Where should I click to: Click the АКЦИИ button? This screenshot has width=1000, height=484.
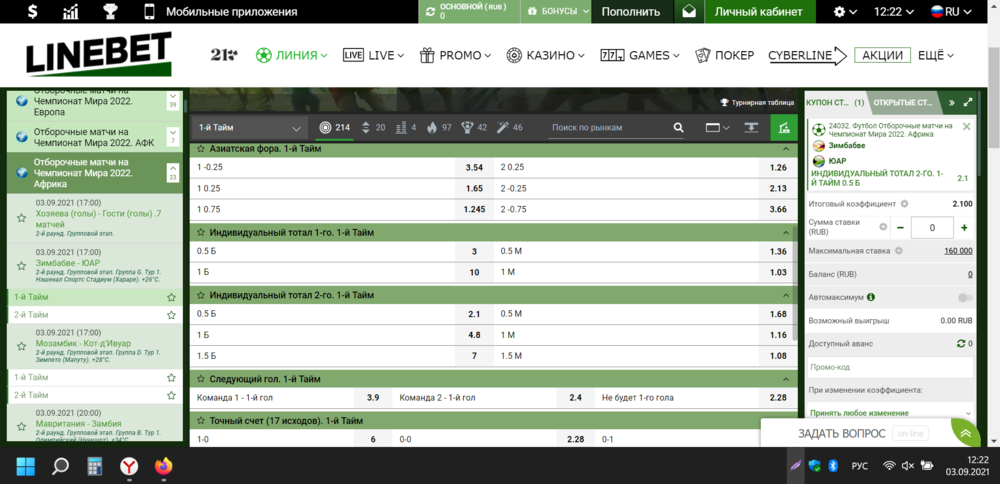click(882, 55)
